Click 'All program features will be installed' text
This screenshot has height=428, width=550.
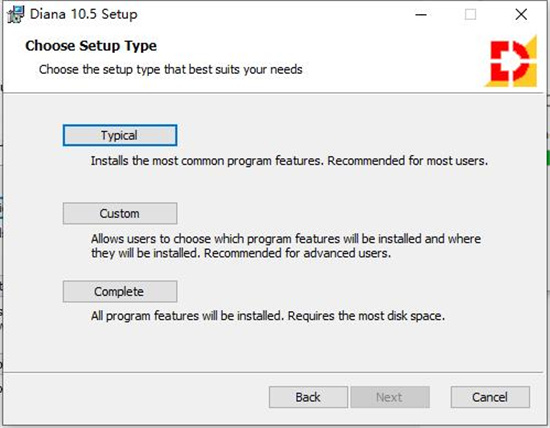click(x=187, y=316)
